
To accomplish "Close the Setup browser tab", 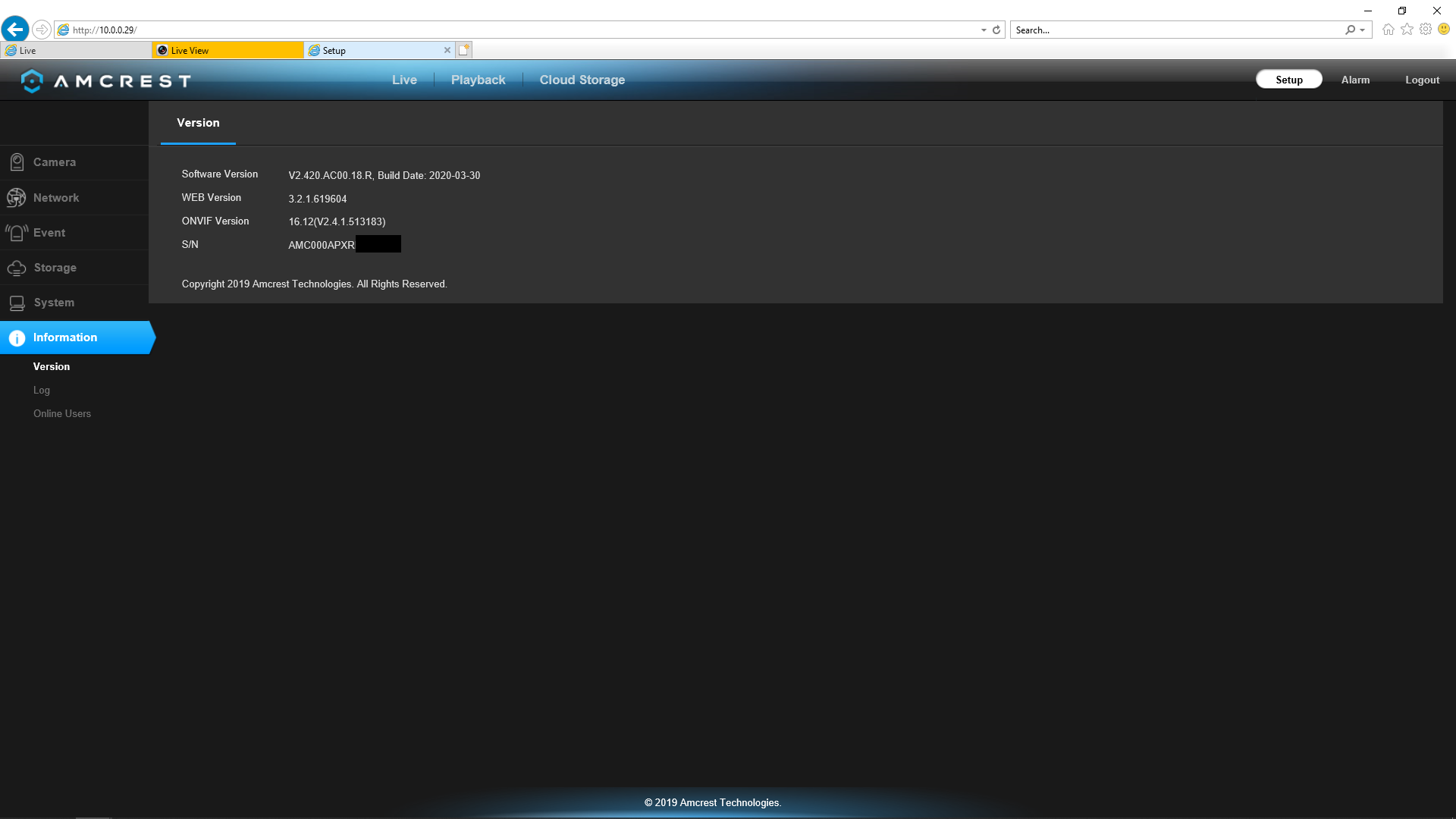I will click(x=447, y=50).
